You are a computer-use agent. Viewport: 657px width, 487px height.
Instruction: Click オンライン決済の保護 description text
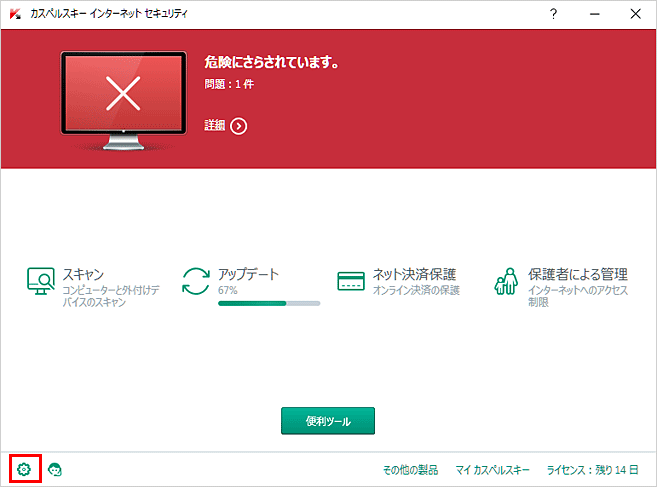coord(416,290)
